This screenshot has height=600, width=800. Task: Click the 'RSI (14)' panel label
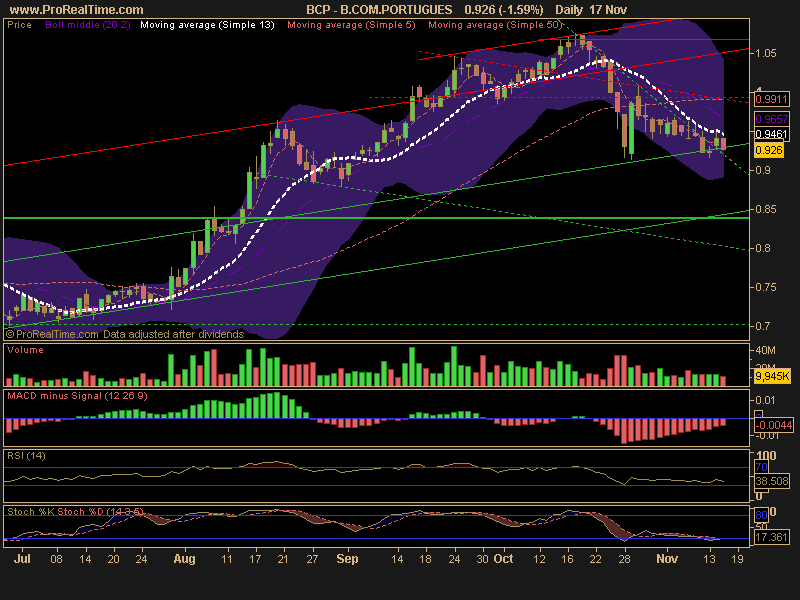[x=26, y=456]
